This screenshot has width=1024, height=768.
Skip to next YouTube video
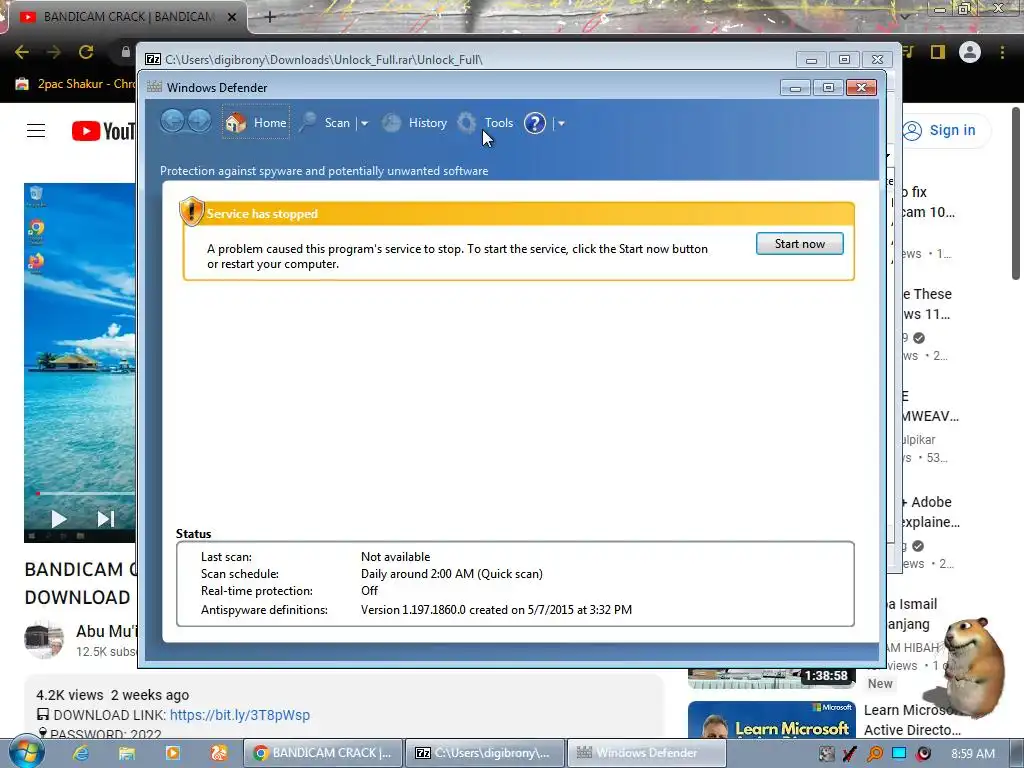(x=105, y=519)
